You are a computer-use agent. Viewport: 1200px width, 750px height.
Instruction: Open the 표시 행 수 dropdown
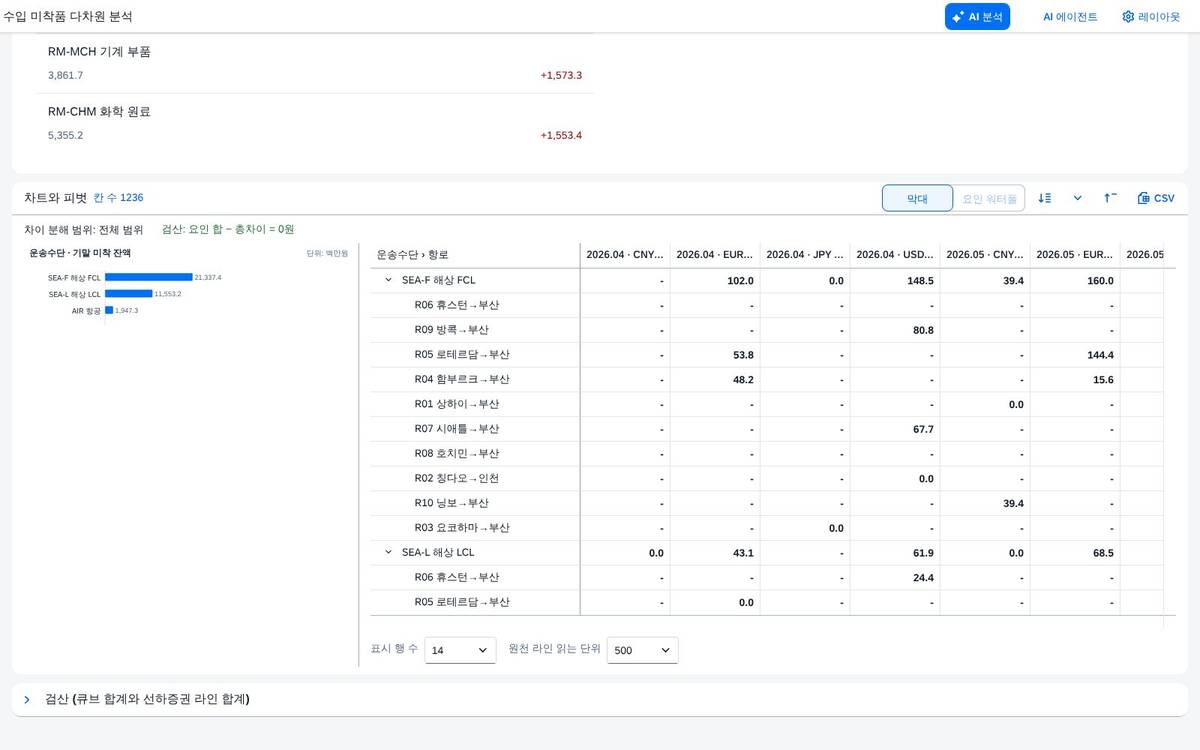pos(460,650)
